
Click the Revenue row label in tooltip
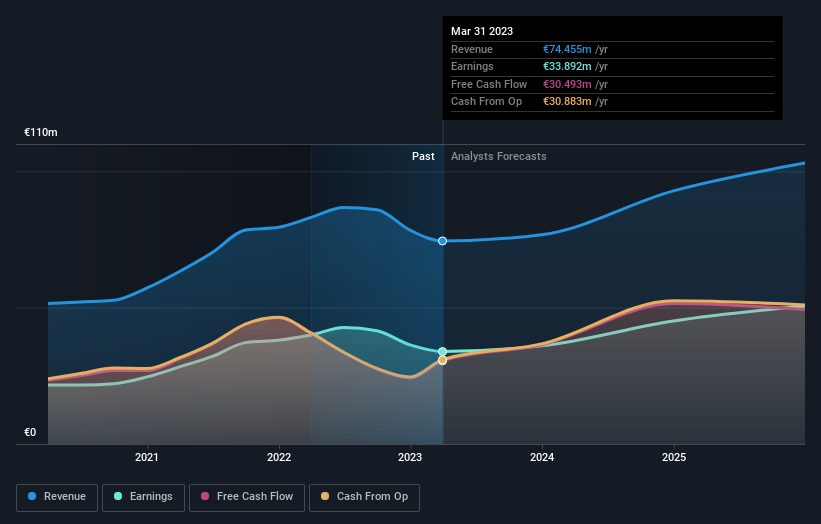(472, 49)
